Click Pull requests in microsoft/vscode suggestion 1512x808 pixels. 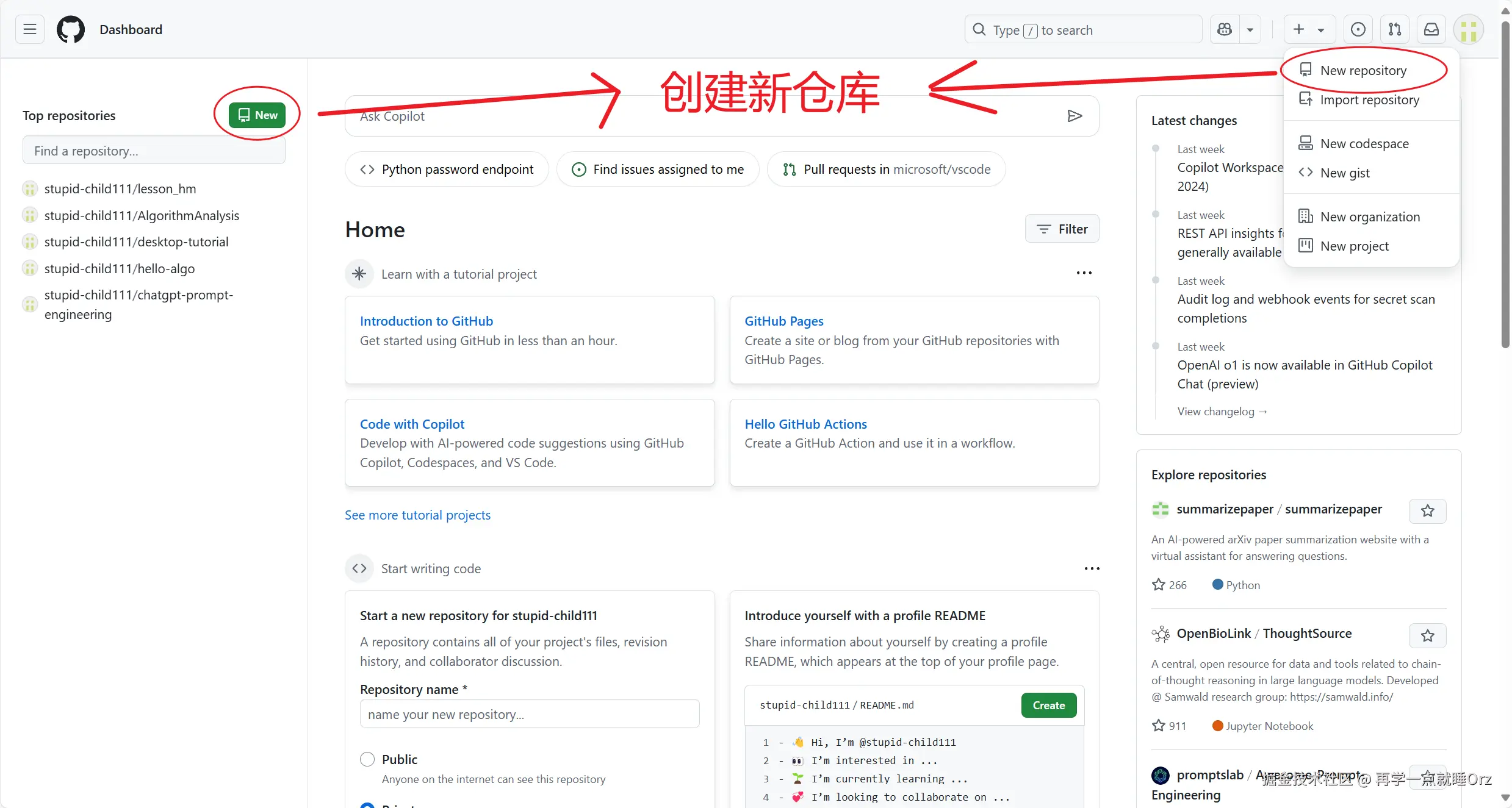887,169
